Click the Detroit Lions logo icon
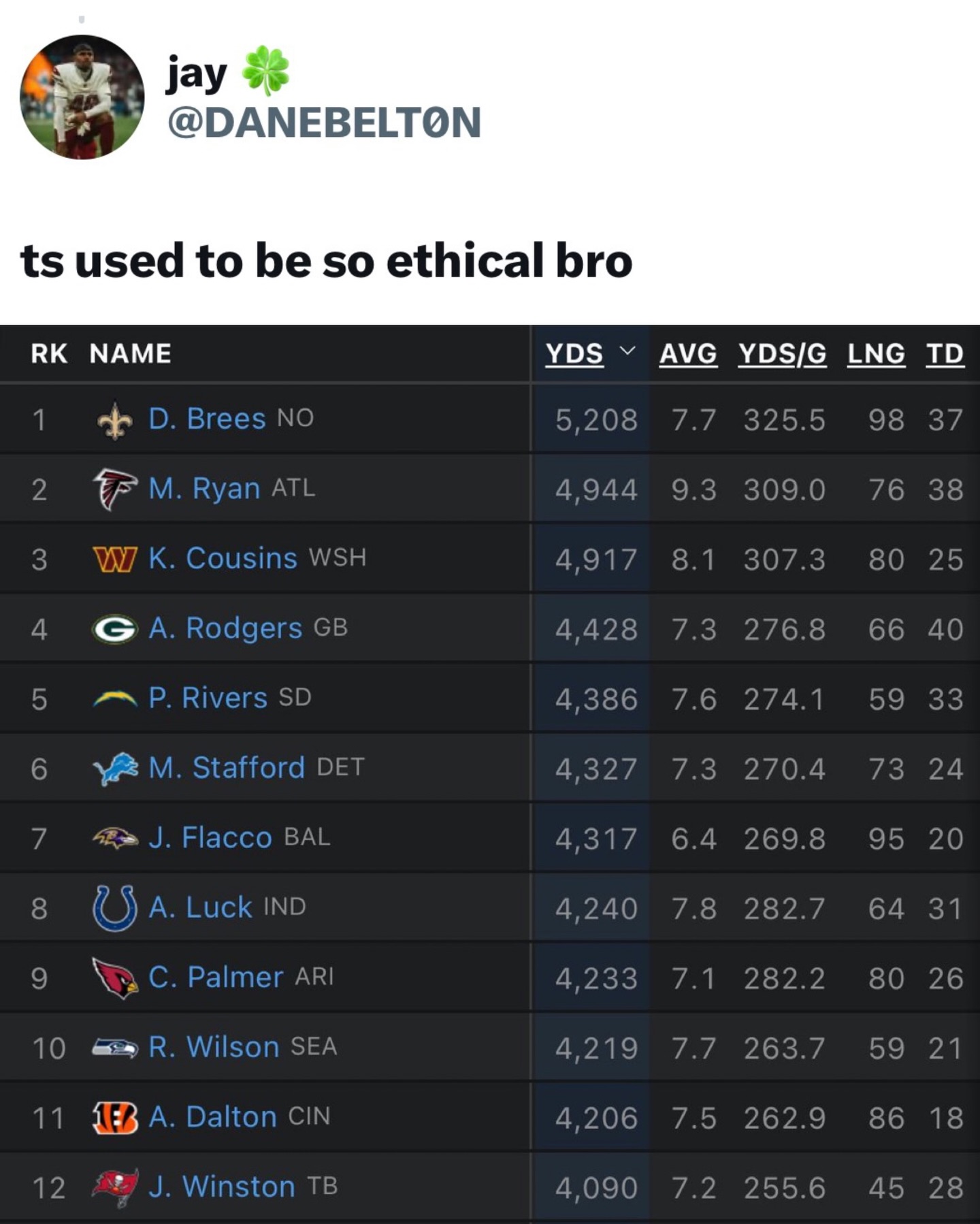This screenshot has width=980, height=1224. coord(114,769)
